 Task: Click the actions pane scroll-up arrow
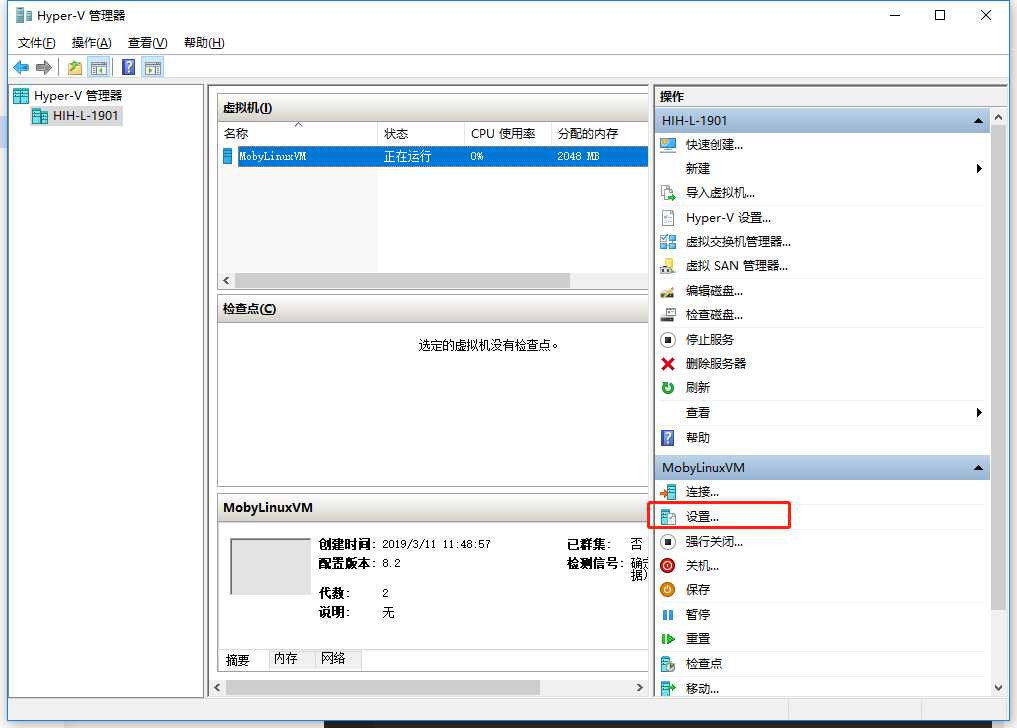tap(998, 117)
